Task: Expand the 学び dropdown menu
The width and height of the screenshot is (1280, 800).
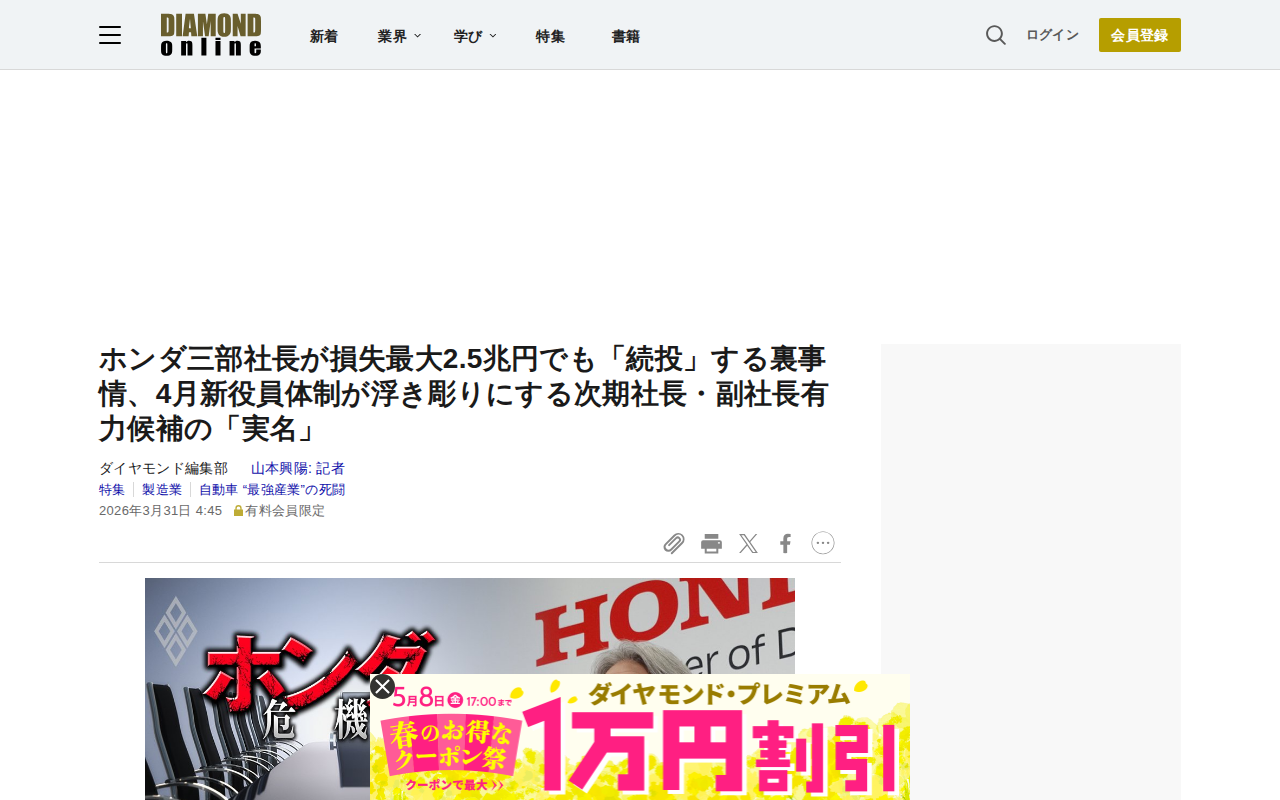Action: click(475, 36)
